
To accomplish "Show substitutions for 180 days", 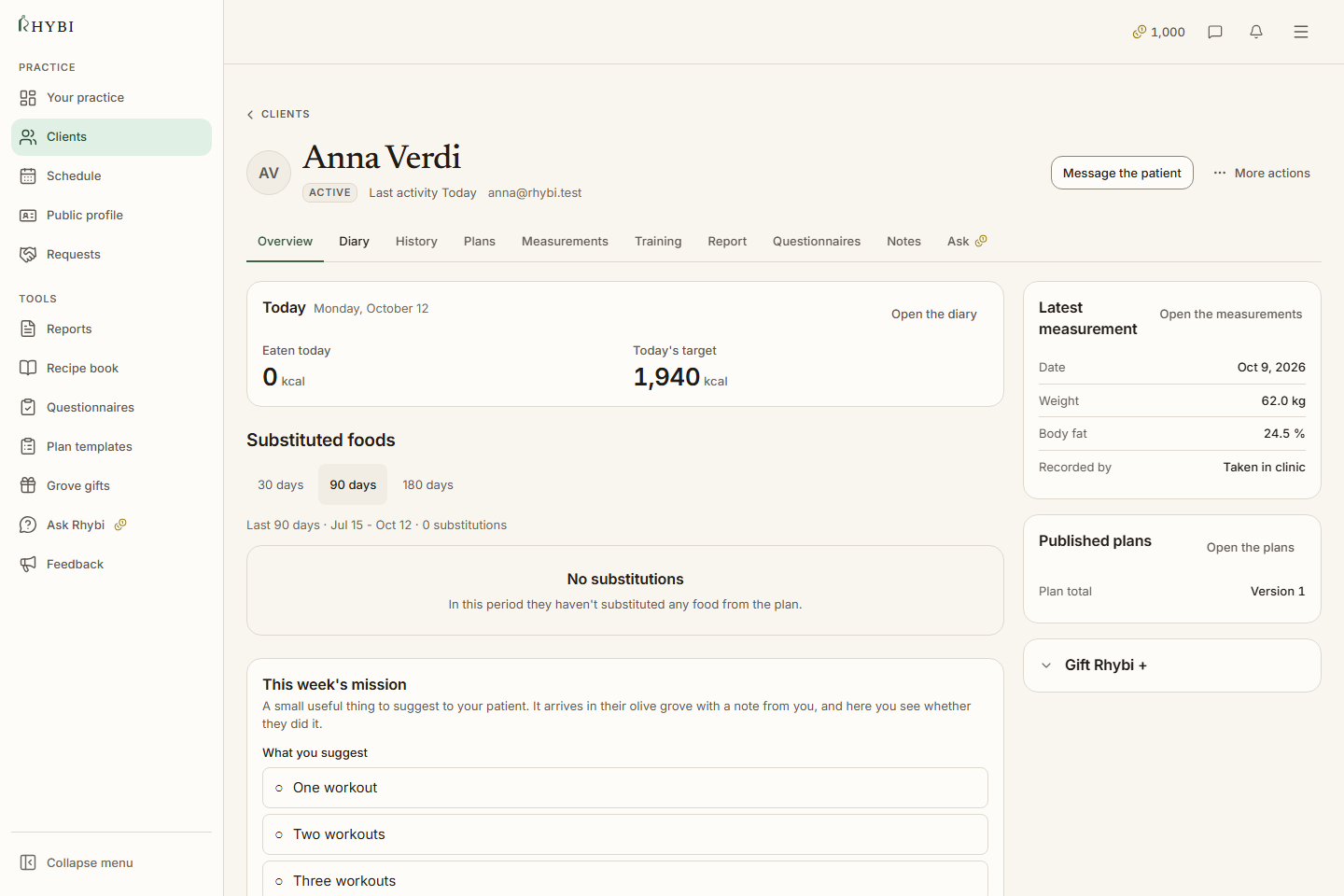I will (427, 485).
